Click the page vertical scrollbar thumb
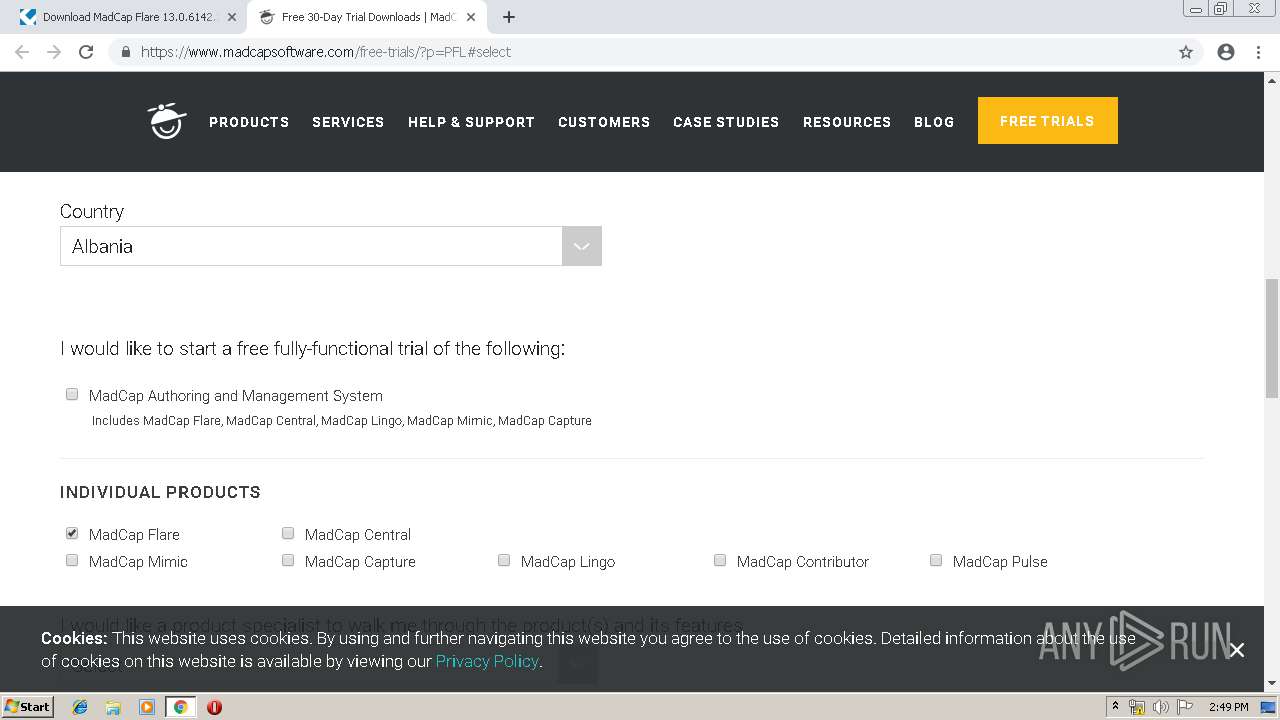 [1272, 338]
